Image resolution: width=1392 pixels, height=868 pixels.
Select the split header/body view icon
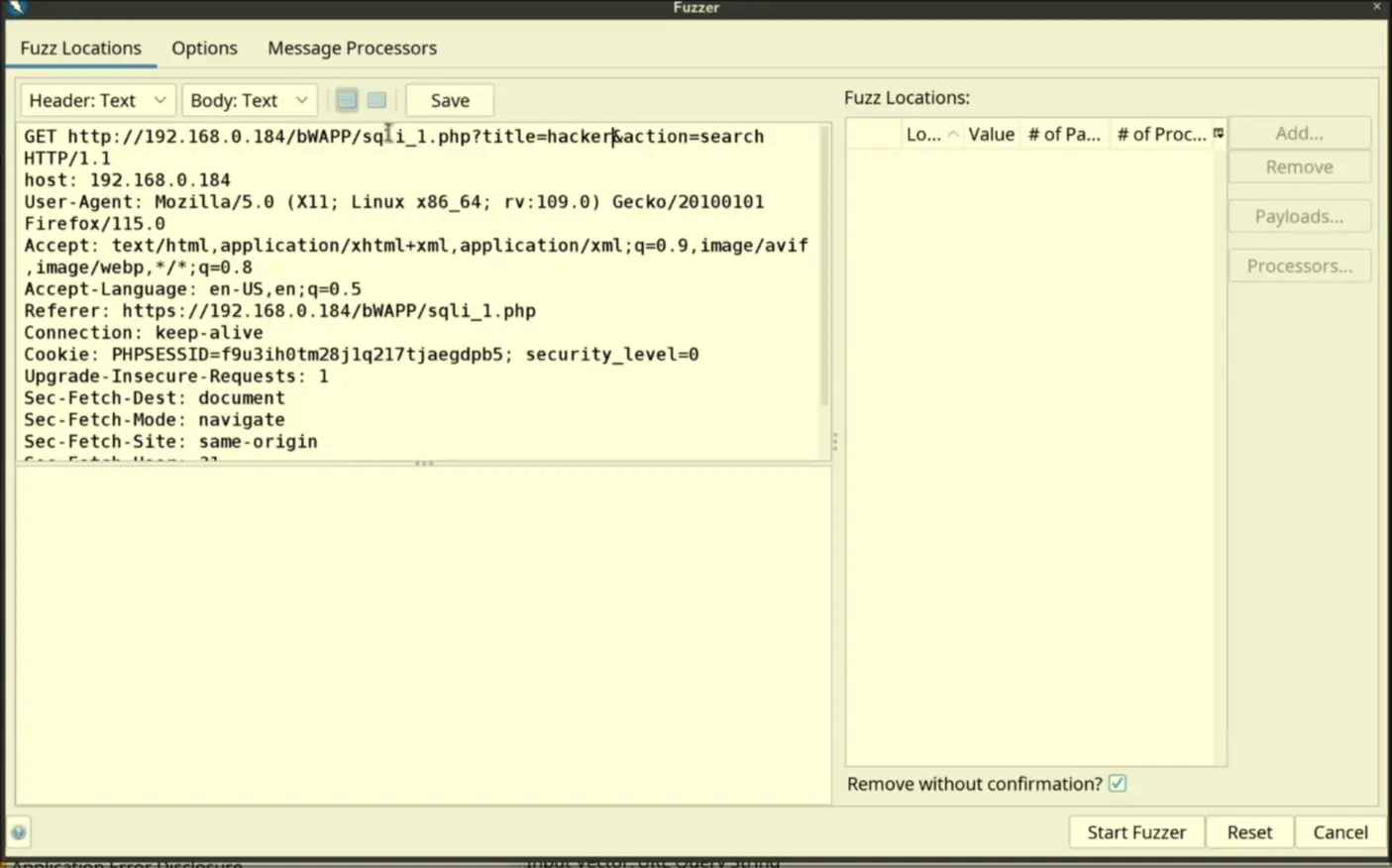(347, 100)
